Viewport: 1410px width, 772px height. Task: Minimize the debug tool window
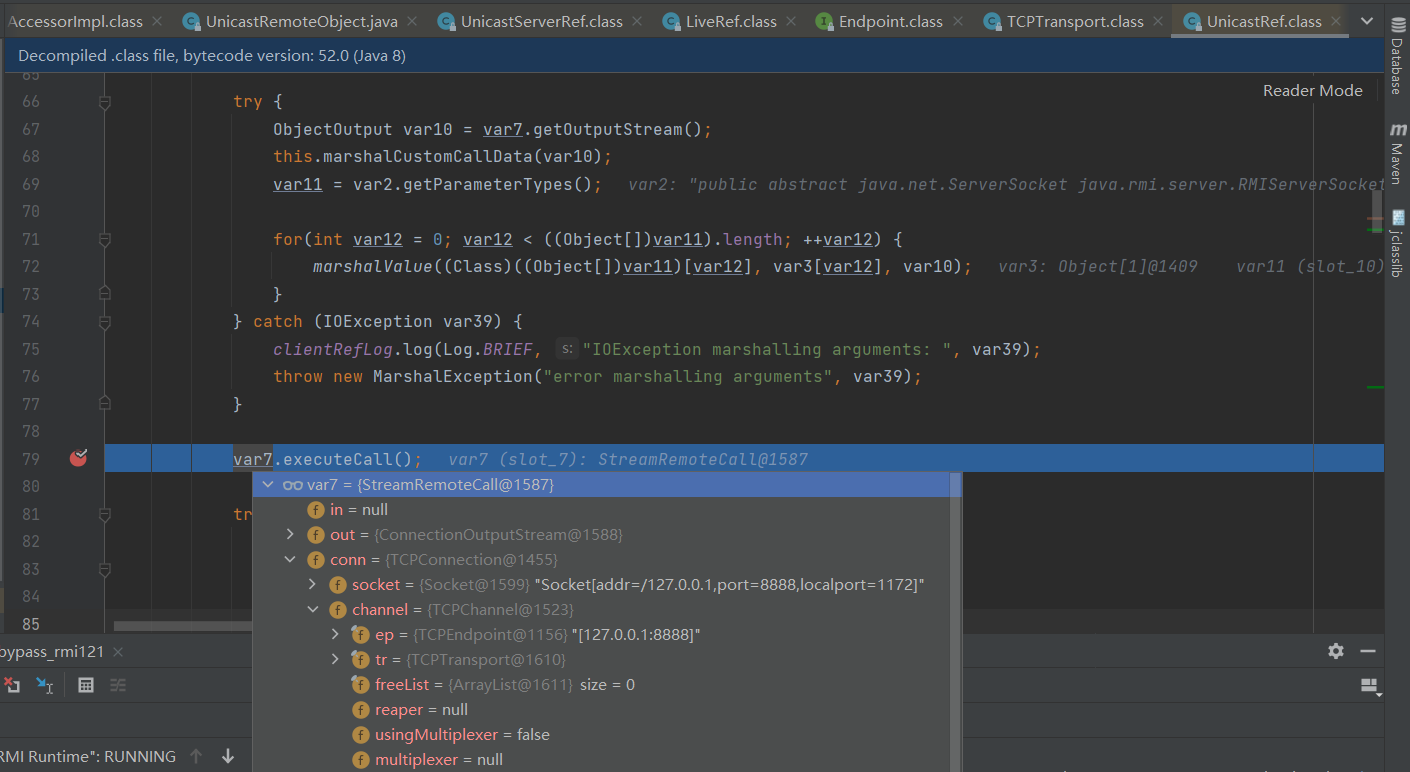(1368, 651)
